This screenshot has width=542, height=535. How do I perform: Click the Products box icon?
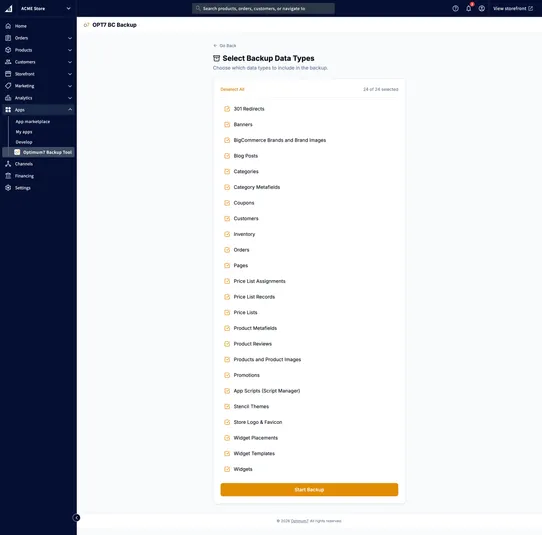[8, 50]
